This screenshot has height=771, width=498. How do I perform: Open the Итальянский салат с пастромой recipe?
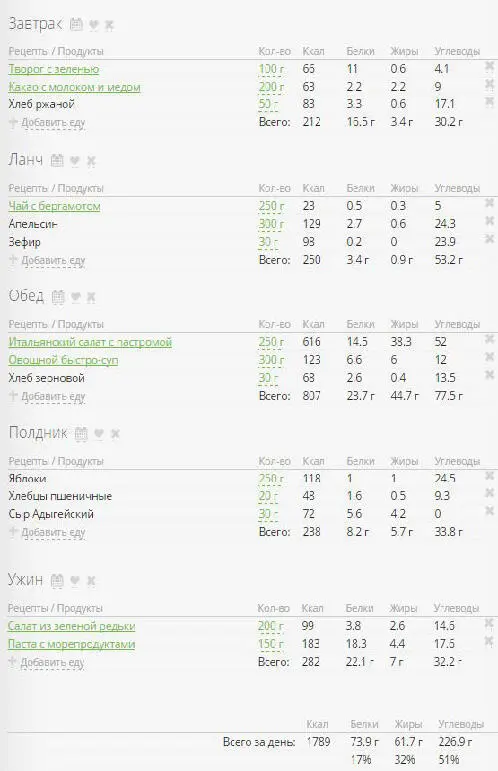90,342
